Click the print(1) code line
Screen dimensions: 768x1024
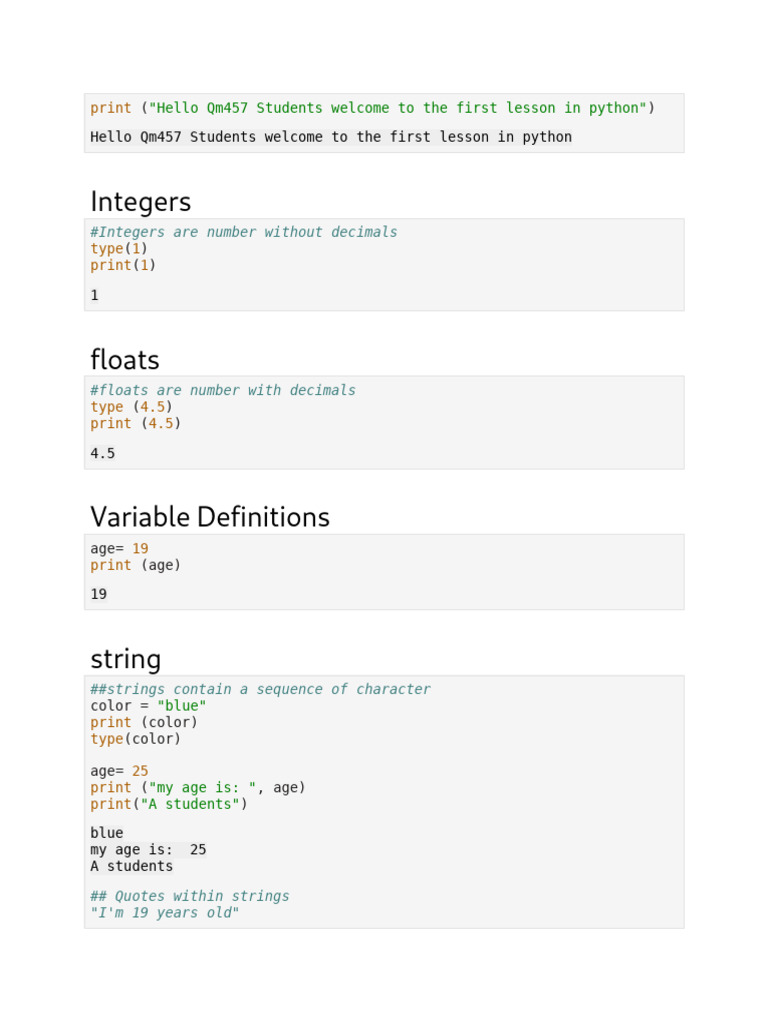tap(123, 265)
